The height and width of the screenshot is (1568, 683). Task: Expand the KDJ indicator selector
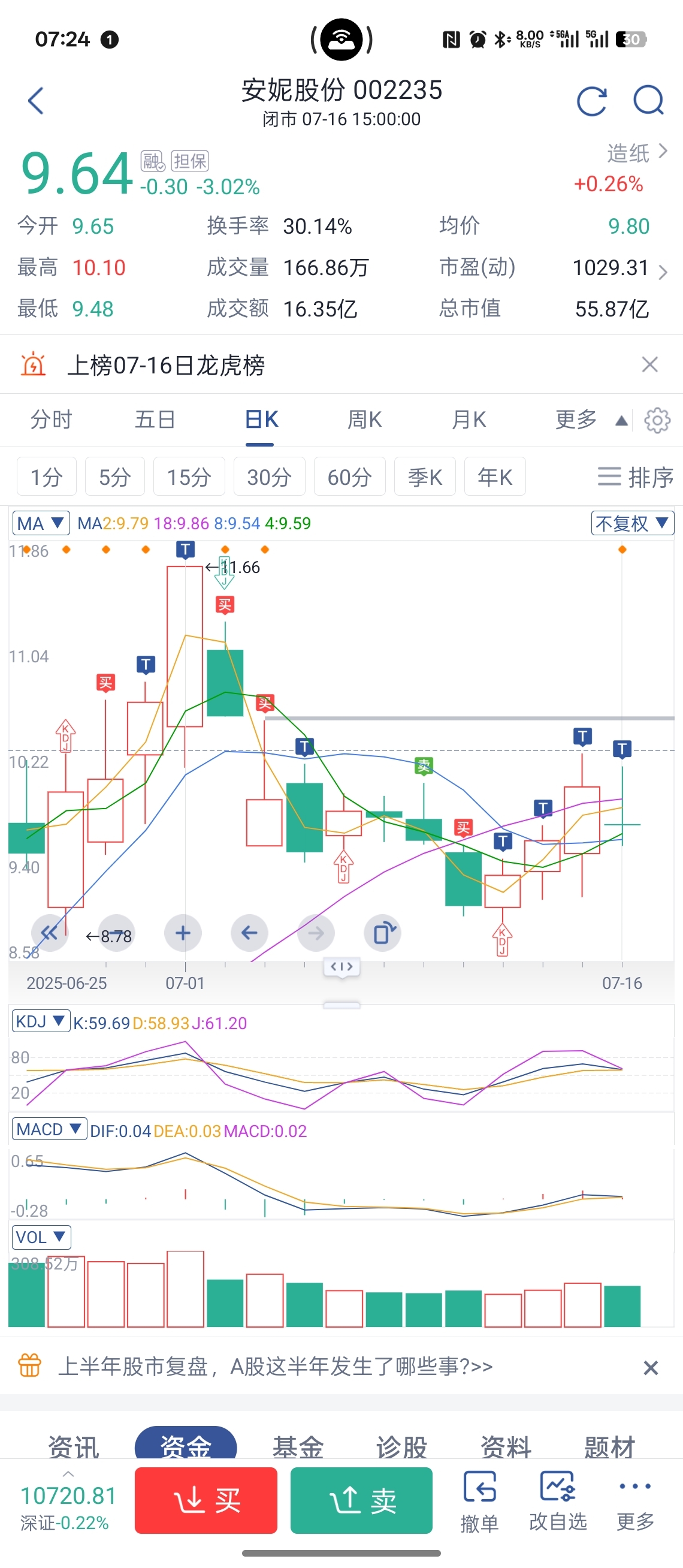(x=41, y=1021)
